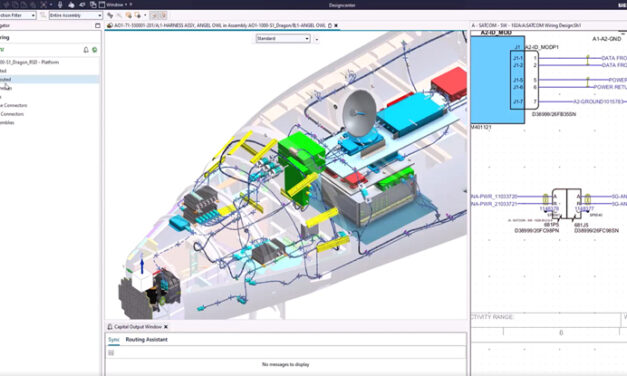The width and height of the screenshot is (627, 376).
Task: Click the M401121 label under the blue block
Action: [x=481, y=127]
